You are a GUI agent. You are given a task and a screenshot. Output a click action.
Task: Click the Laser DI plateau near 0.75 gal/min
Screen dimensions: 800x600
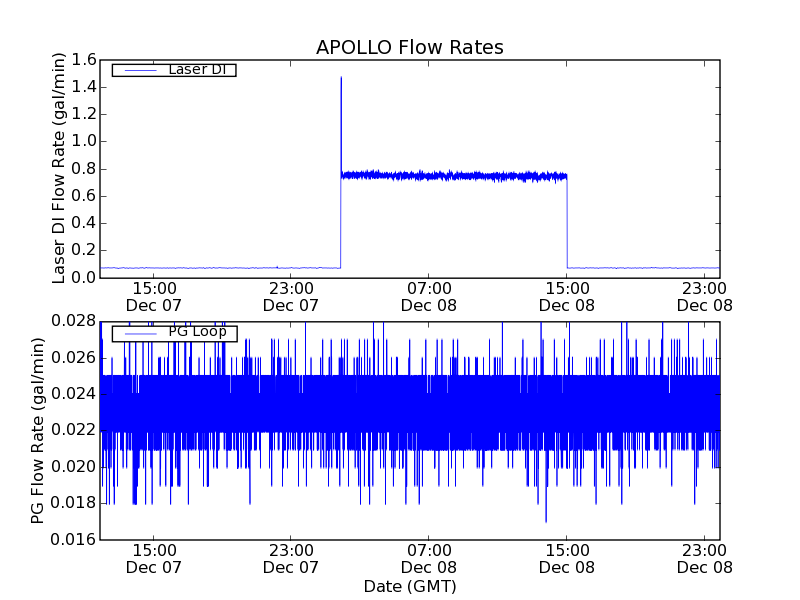coord(450,176)
